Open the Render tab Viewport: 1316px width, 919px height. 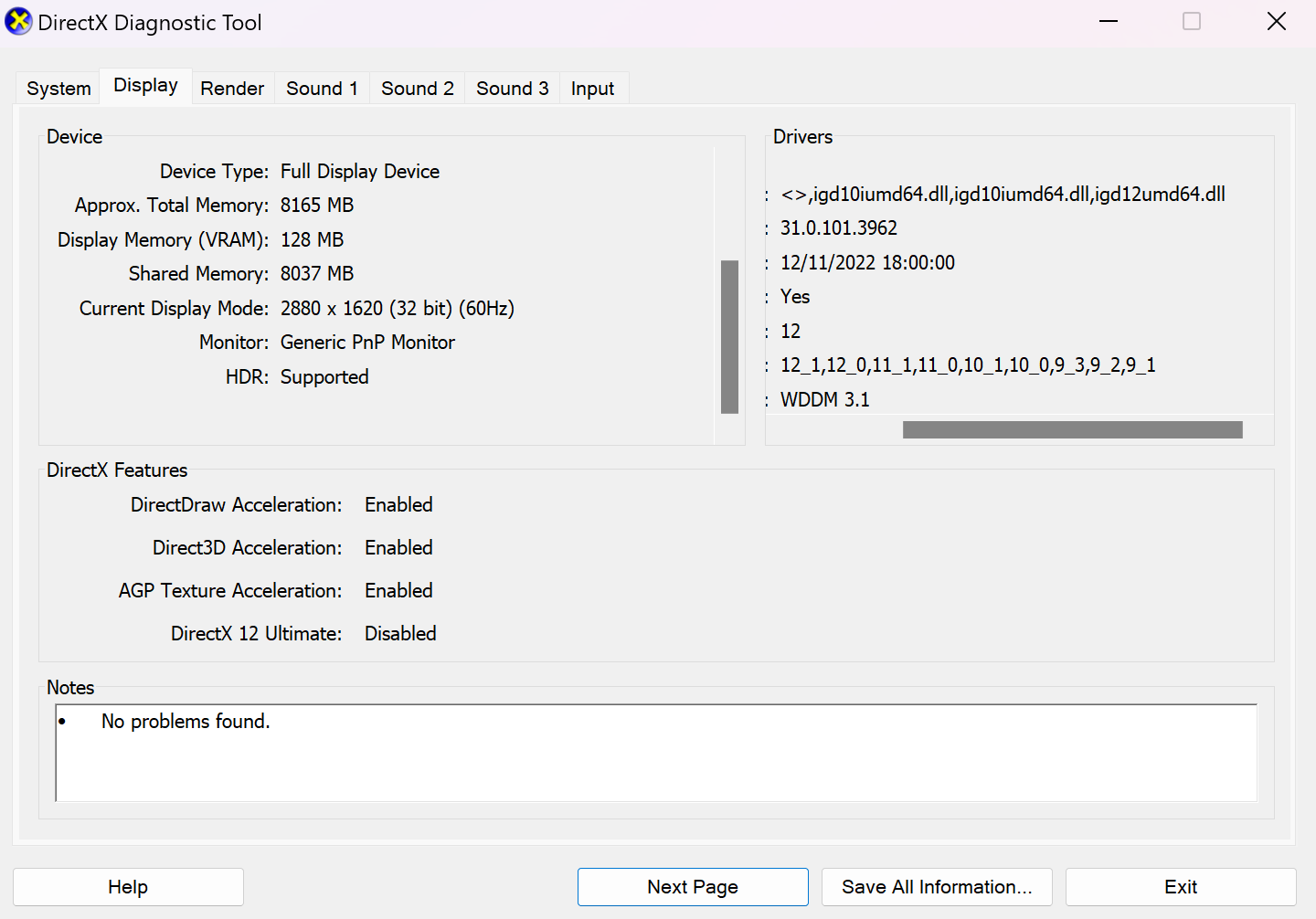point(232,88)
